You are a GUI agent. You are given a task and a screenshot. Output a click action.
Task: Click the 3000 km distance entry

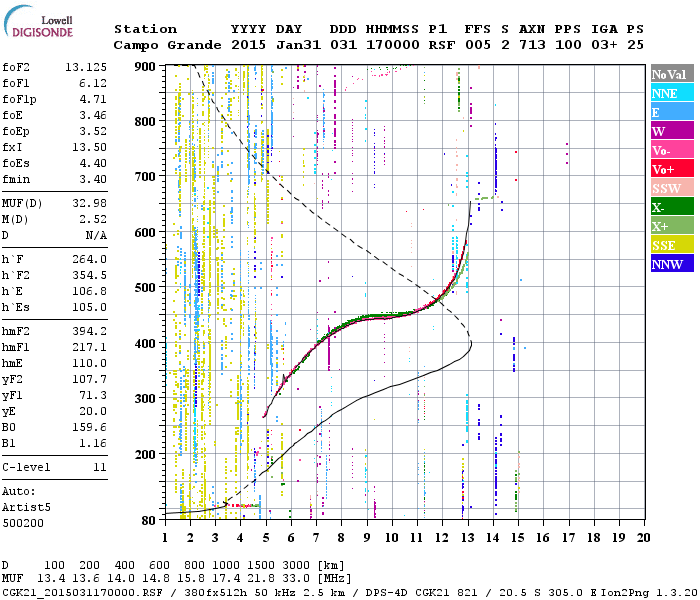click(296, 566)
